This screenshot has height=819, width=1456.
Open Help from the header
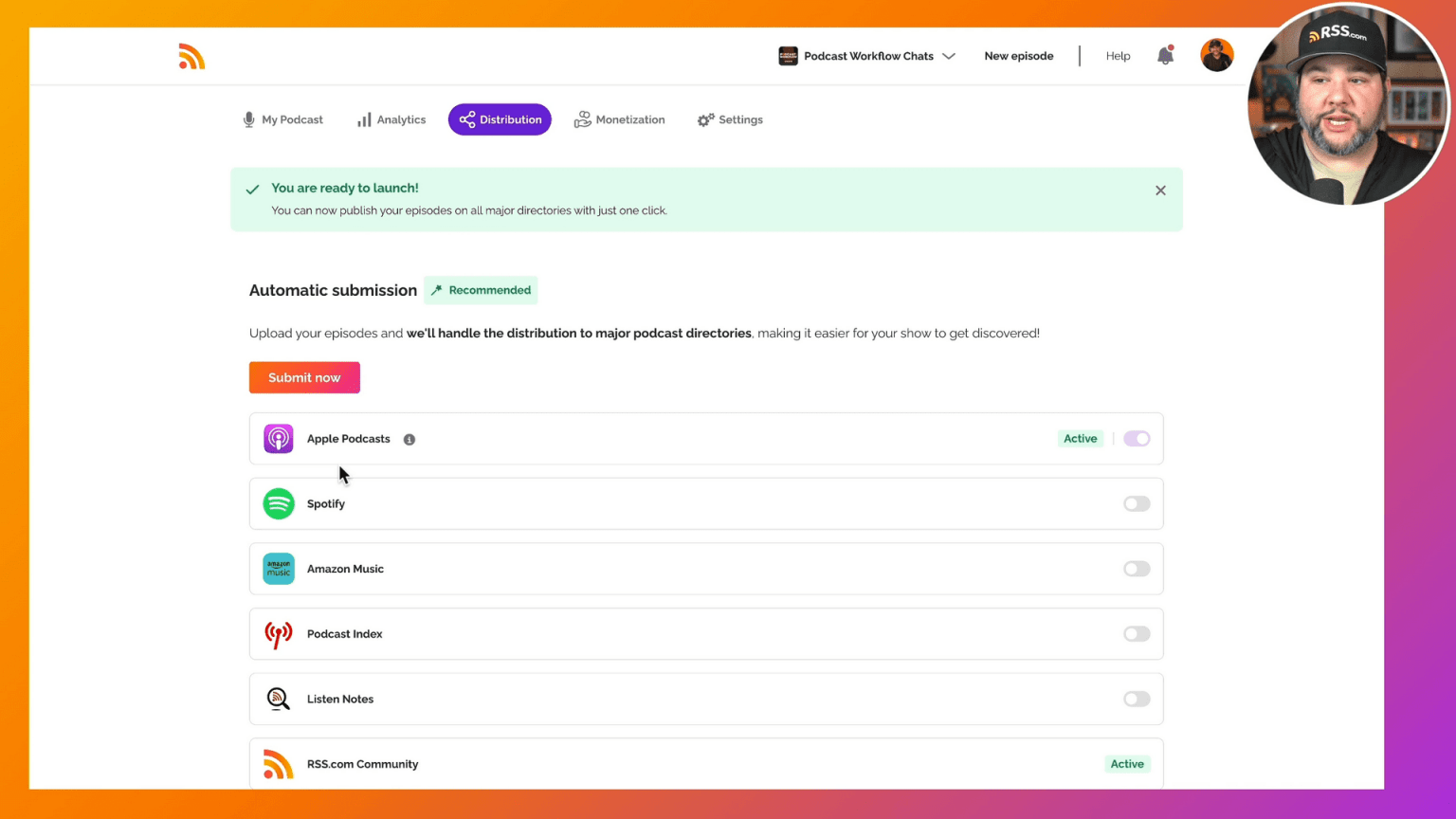(1118, 56)
